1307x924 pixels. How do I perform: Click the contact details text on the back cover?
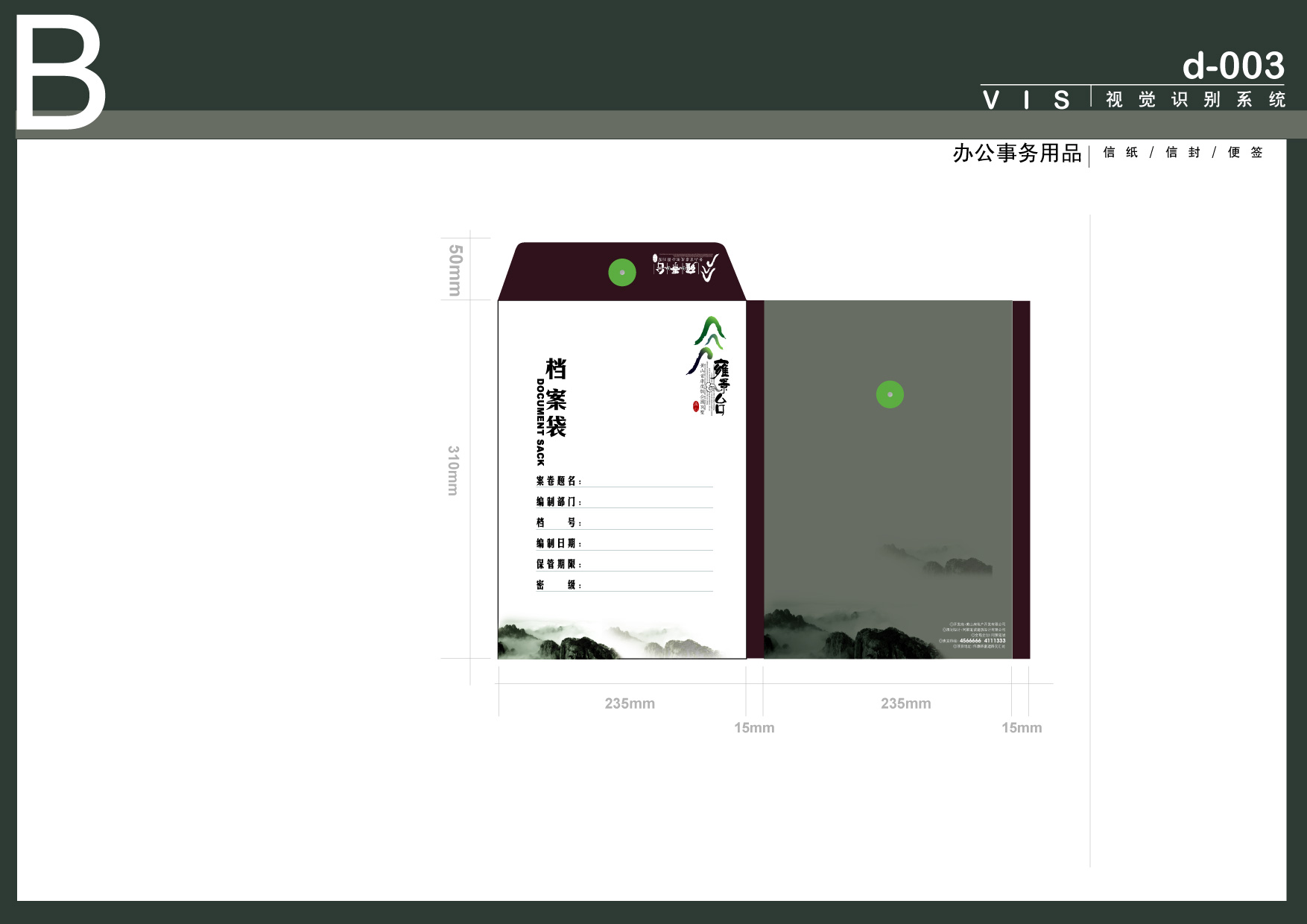975,636
